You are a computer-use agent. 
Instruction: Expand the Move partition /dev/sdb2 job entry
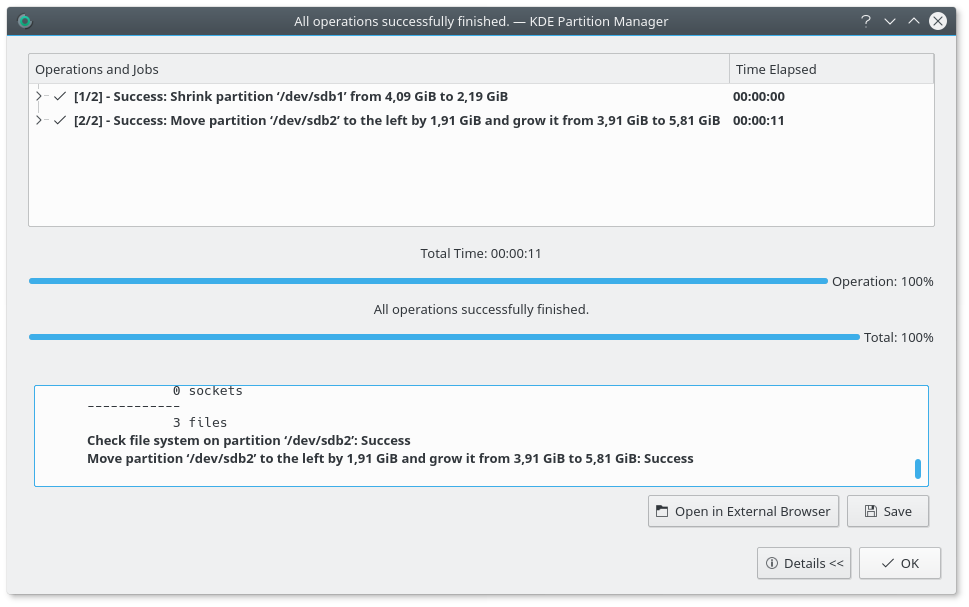pyautogui.click(x=38, y=120)
